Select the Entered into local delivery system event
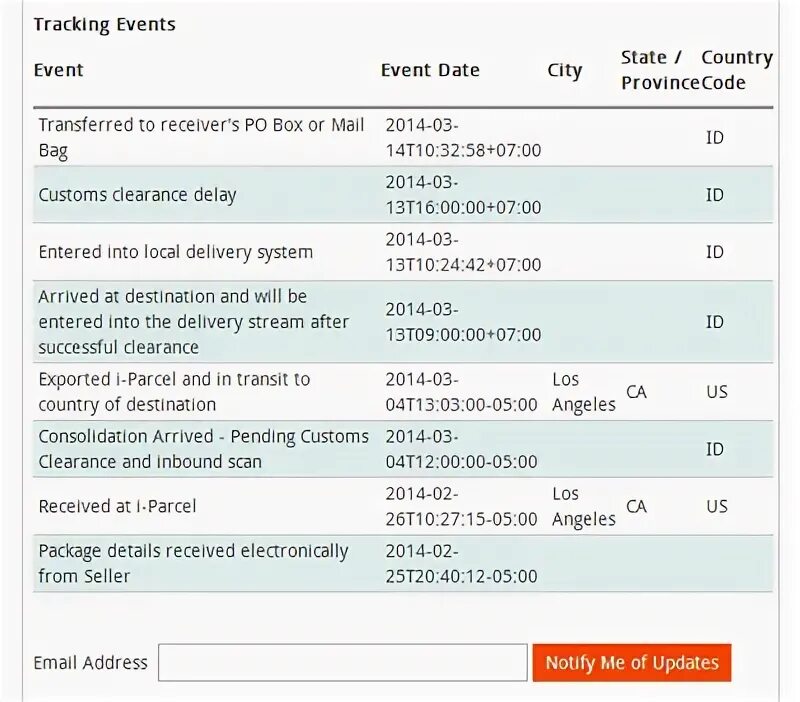Image resolution: width=800 pixels, height=702 pixels. tap(176, 252)
